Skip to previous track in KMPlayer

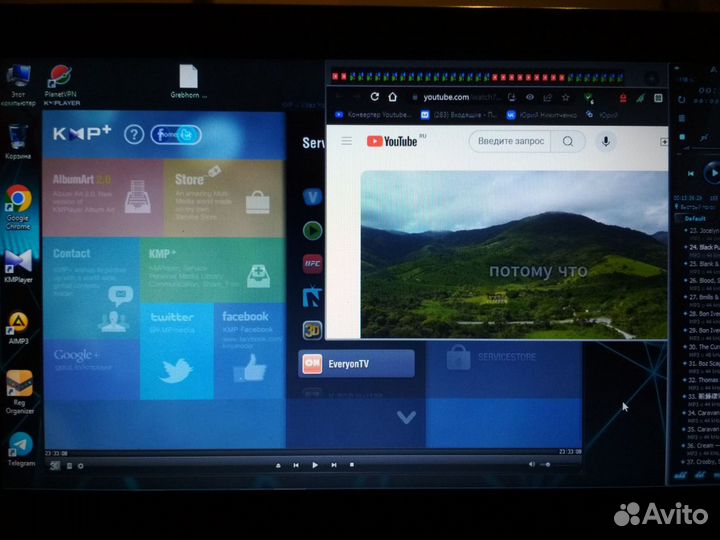[x=296, y=465]
